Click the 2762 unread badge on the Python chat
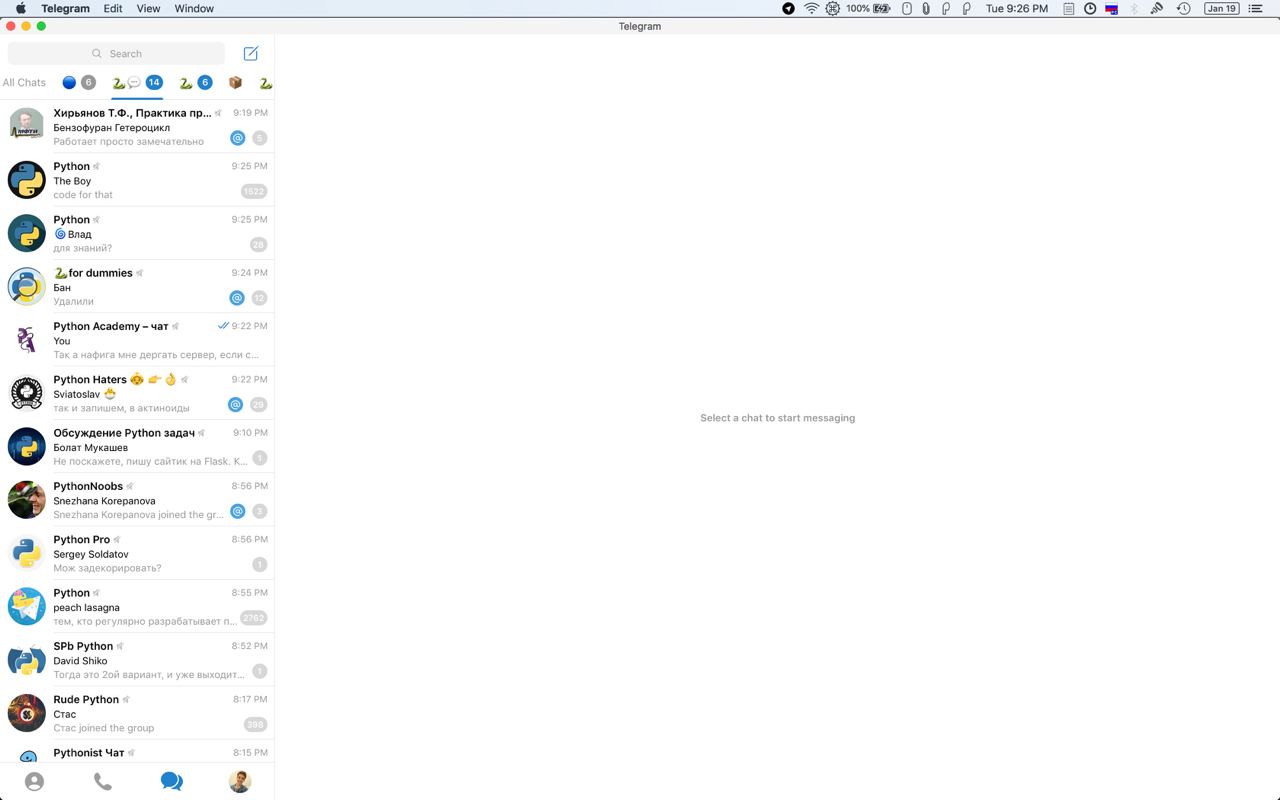 [254, 618]
